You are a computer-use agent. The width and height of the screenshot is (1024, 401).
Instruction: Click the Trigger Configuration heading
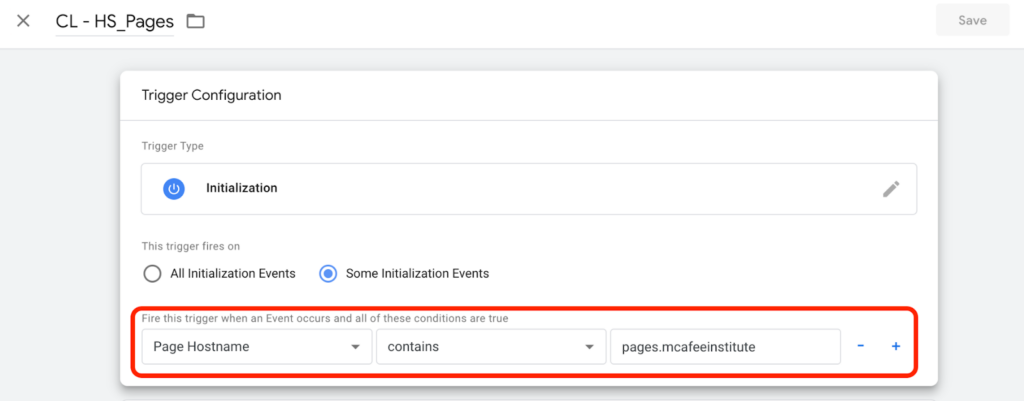tap(212, 95)
